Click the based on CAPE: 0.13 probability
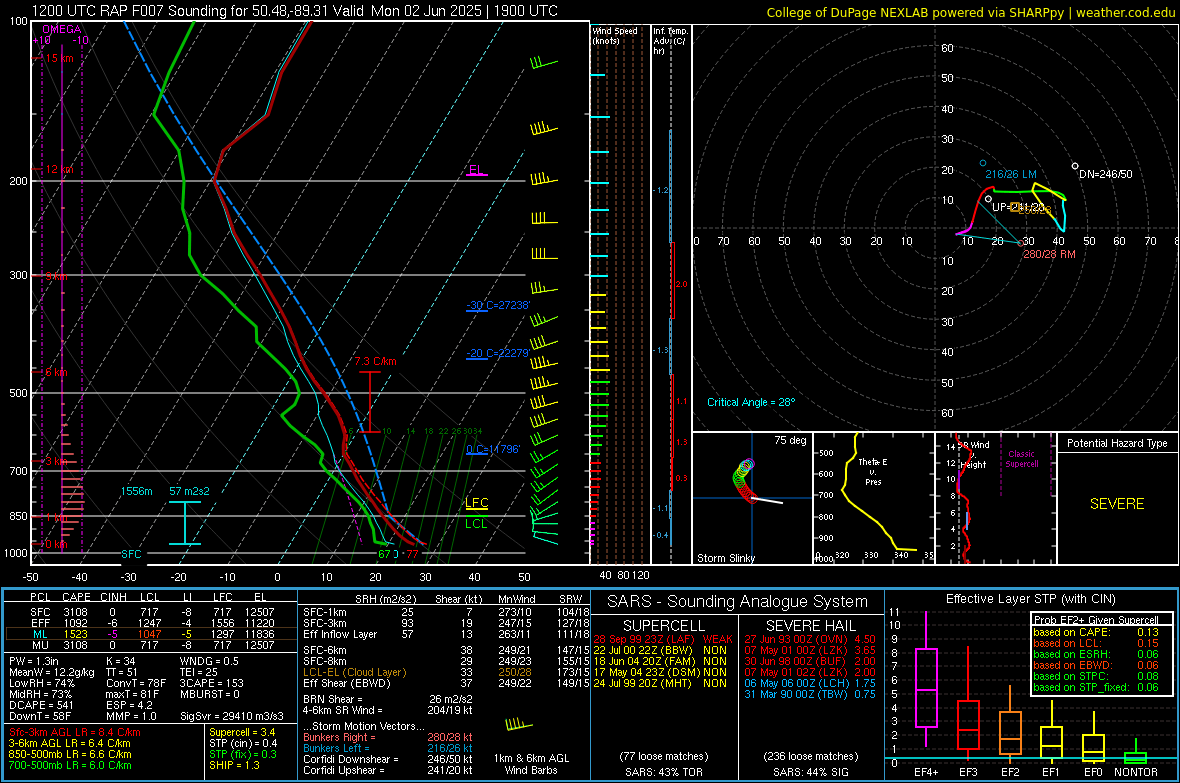The image size is (1180, 783). point(1096,632)
